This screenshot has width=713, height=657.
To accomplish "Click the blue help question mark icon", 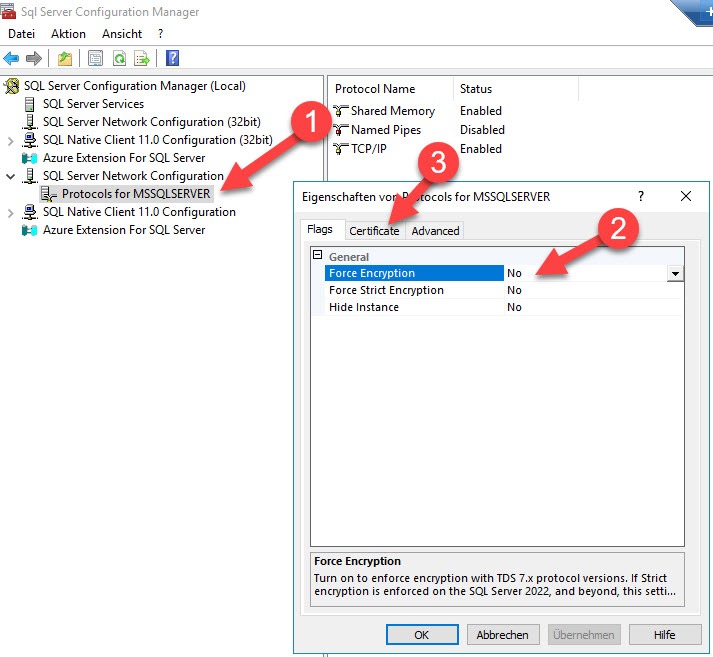I will (x=172, y=59).
